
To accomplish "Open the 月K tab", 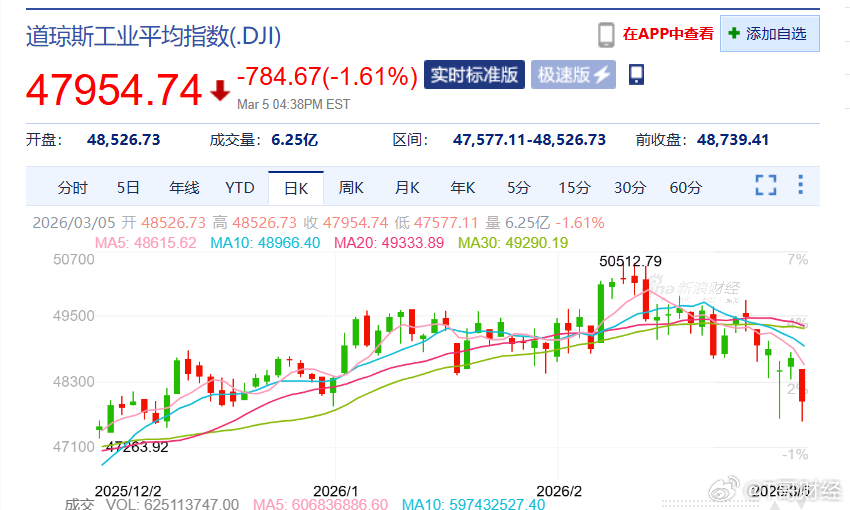I will click(x=407, y=188).
